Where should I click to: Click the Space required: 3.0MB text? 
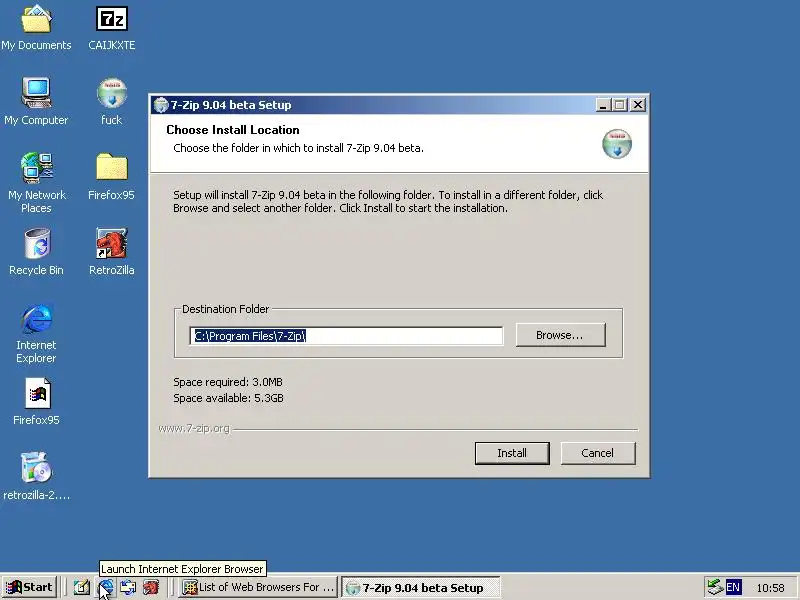228,382
